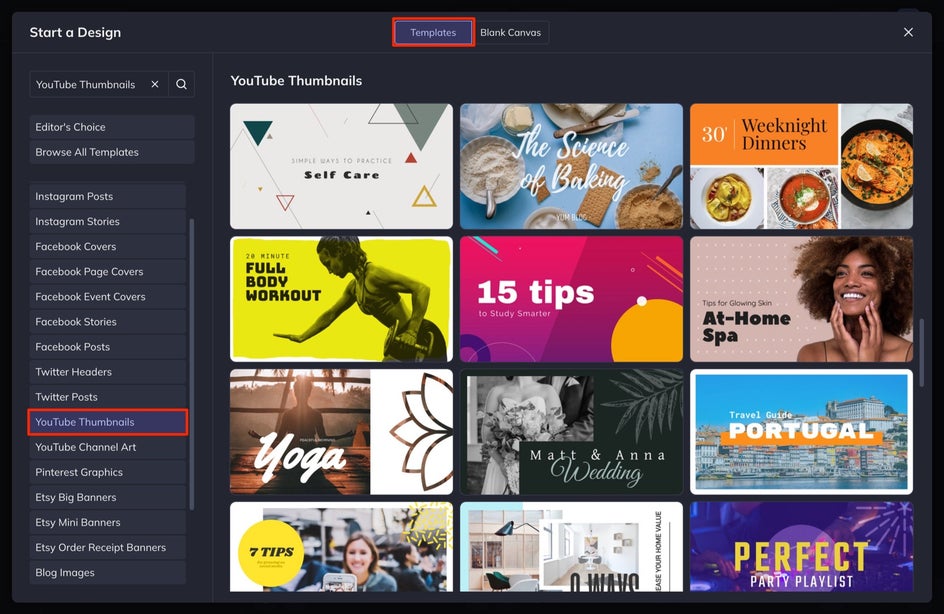Open Browse All Templates
The width and height of the screenshot is (944, 614).
111,152
